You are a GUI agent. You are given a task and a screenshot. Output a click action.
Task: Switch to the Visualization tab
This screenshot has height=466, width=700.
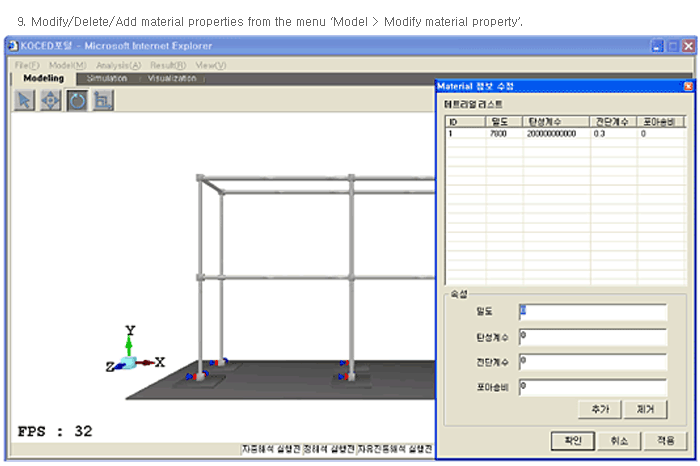(173, 78)
